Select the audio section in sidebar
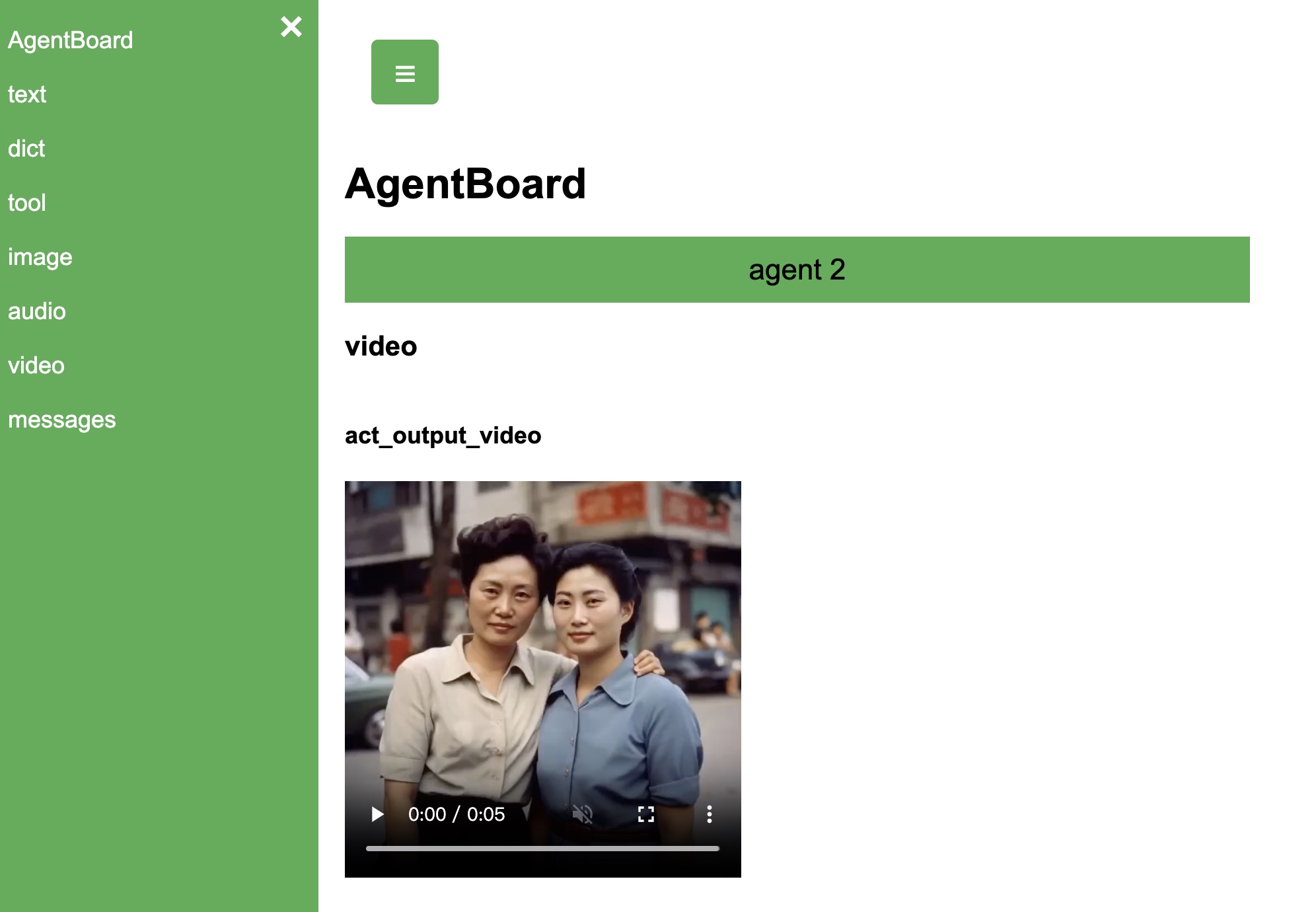This screenshot has height=912, width=1316. pos(36,310)
